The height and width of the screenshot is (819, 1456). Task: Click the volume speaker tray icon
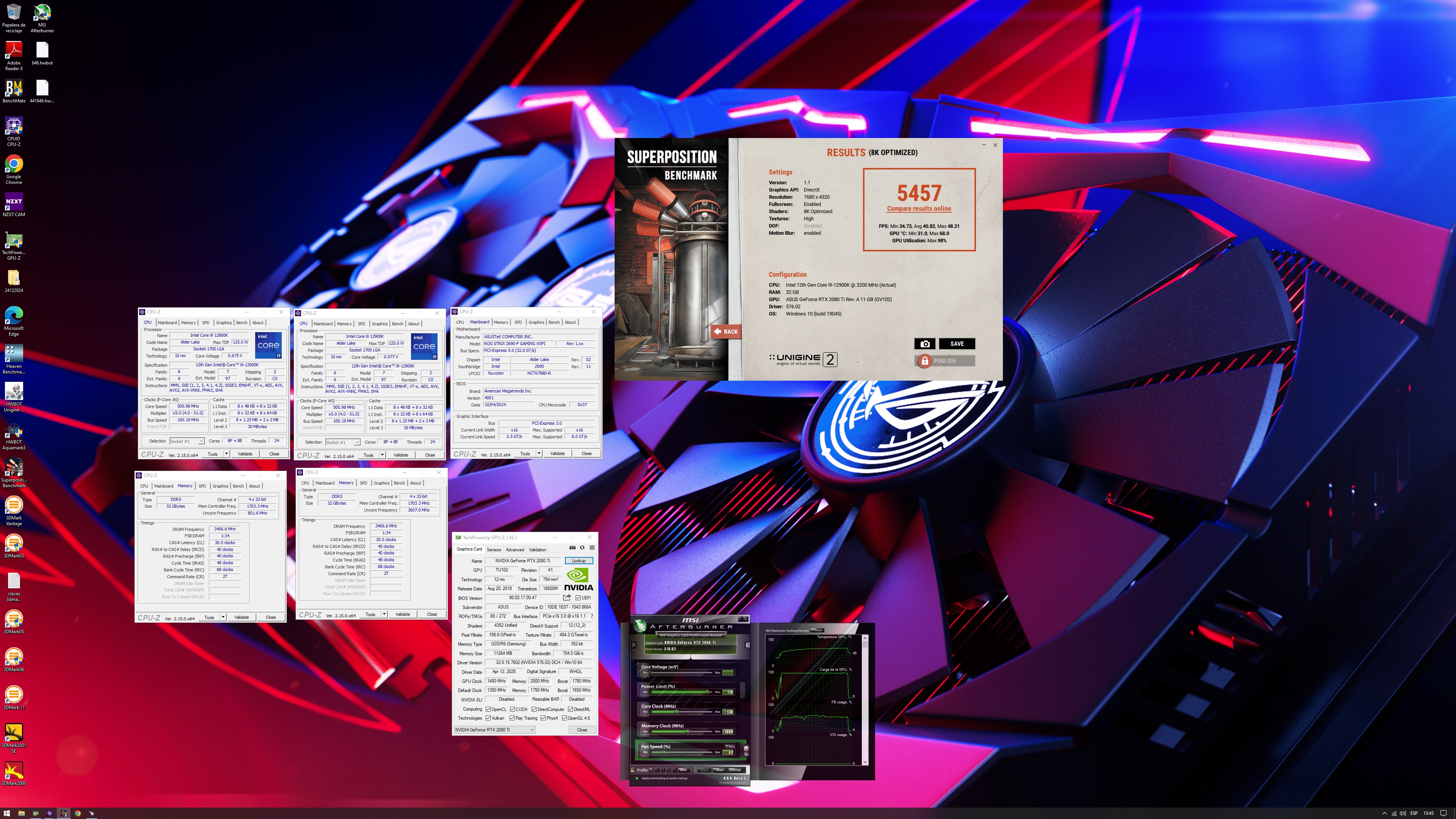(1403, 813)
